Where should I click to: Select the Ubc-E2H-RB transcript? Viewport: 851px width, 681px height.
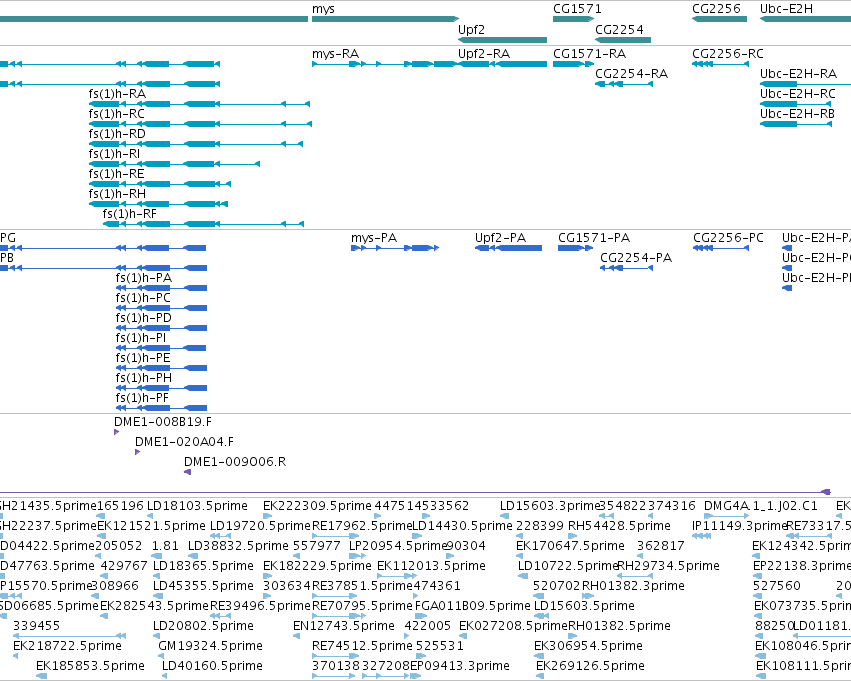796,124
